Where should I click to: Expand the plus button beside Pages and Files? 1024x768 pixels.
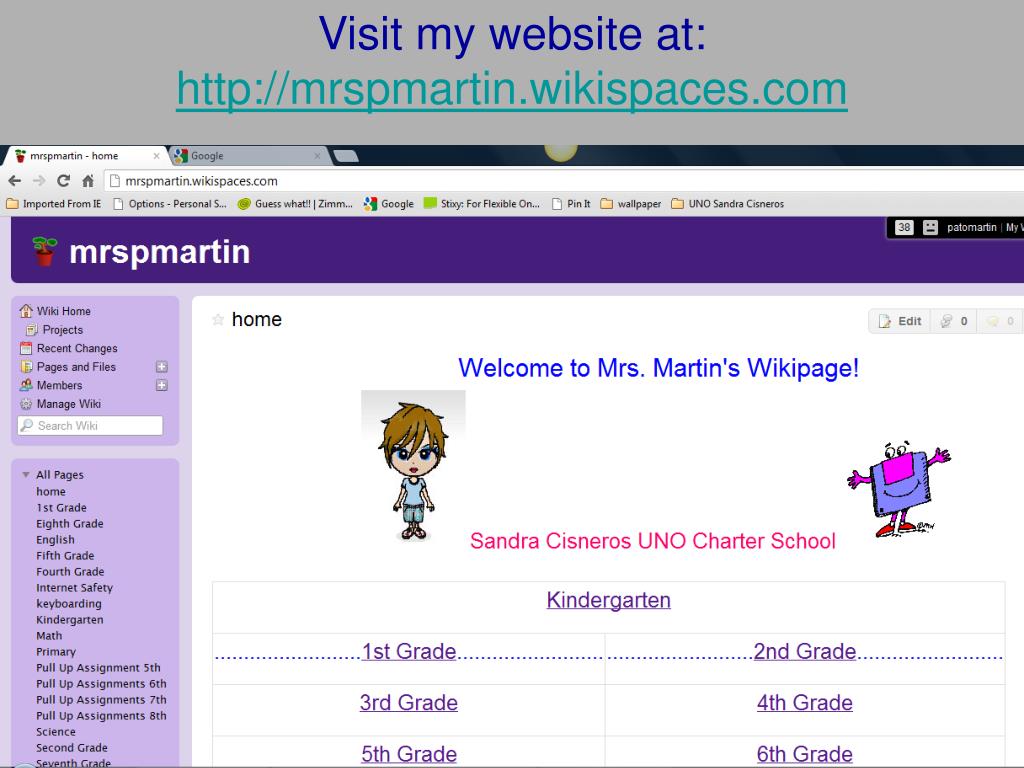(x=162, y=367)
